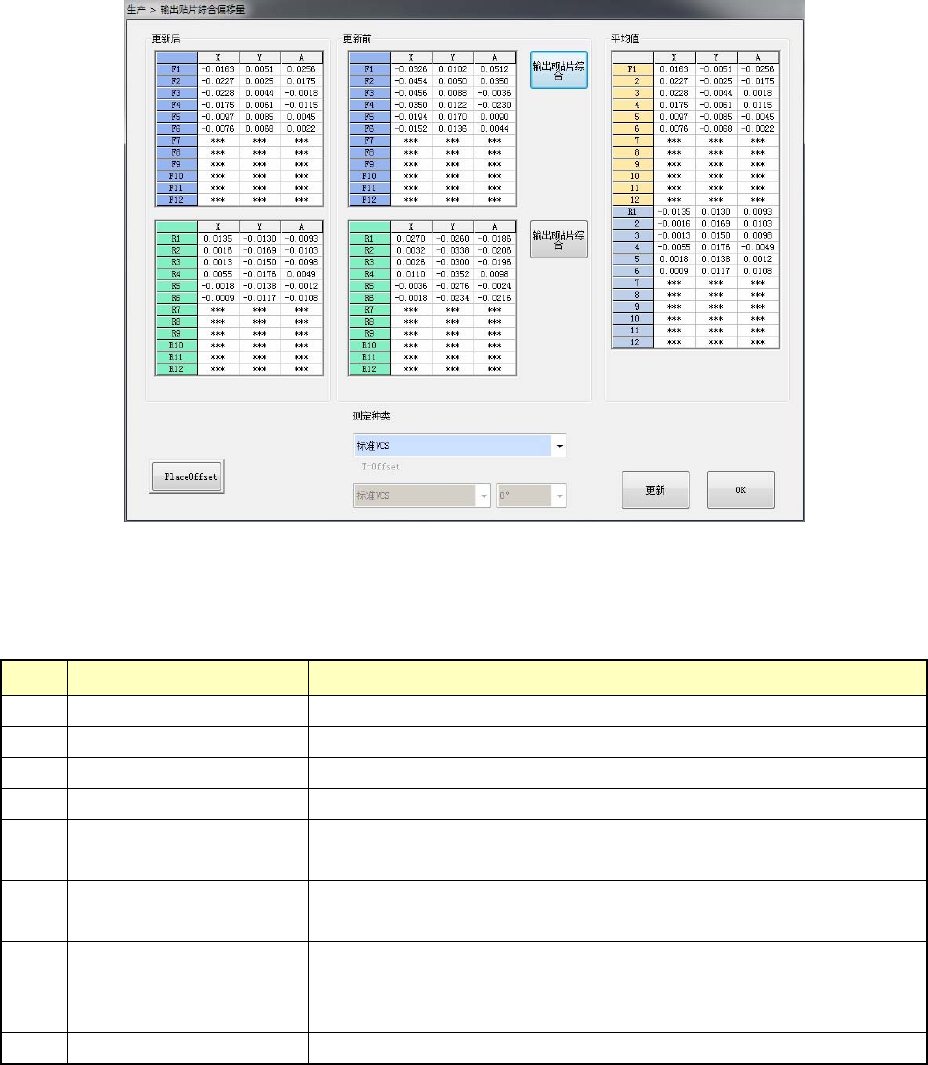This screenshot has height=1065, width=928.
Task: Select -0.0150 cell in 更新后 R3 row
Action: coord(260,262)
